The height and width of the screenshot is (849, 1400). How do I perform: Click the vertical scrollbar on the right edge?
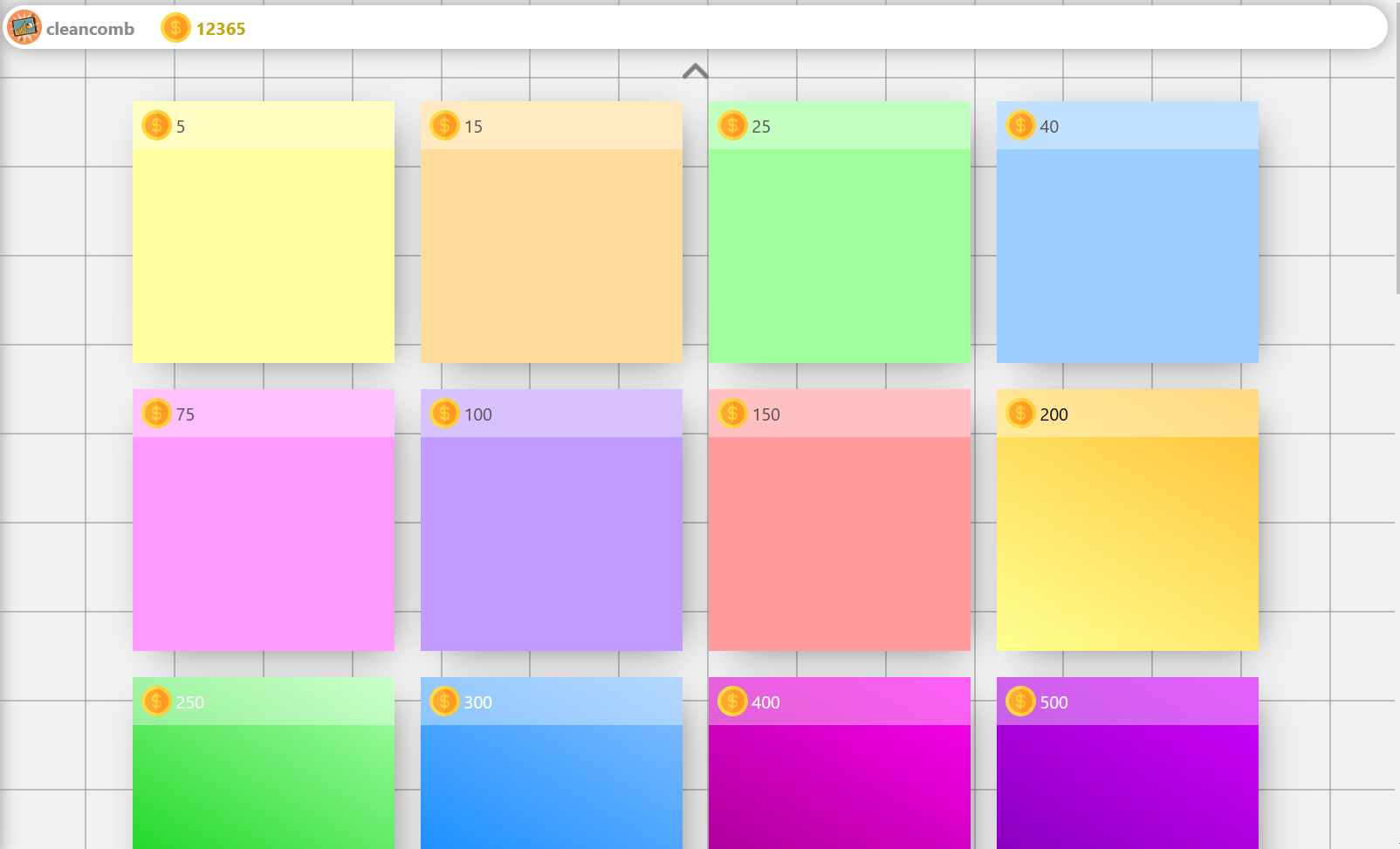pyautogui.click(x=1397, y=148)
